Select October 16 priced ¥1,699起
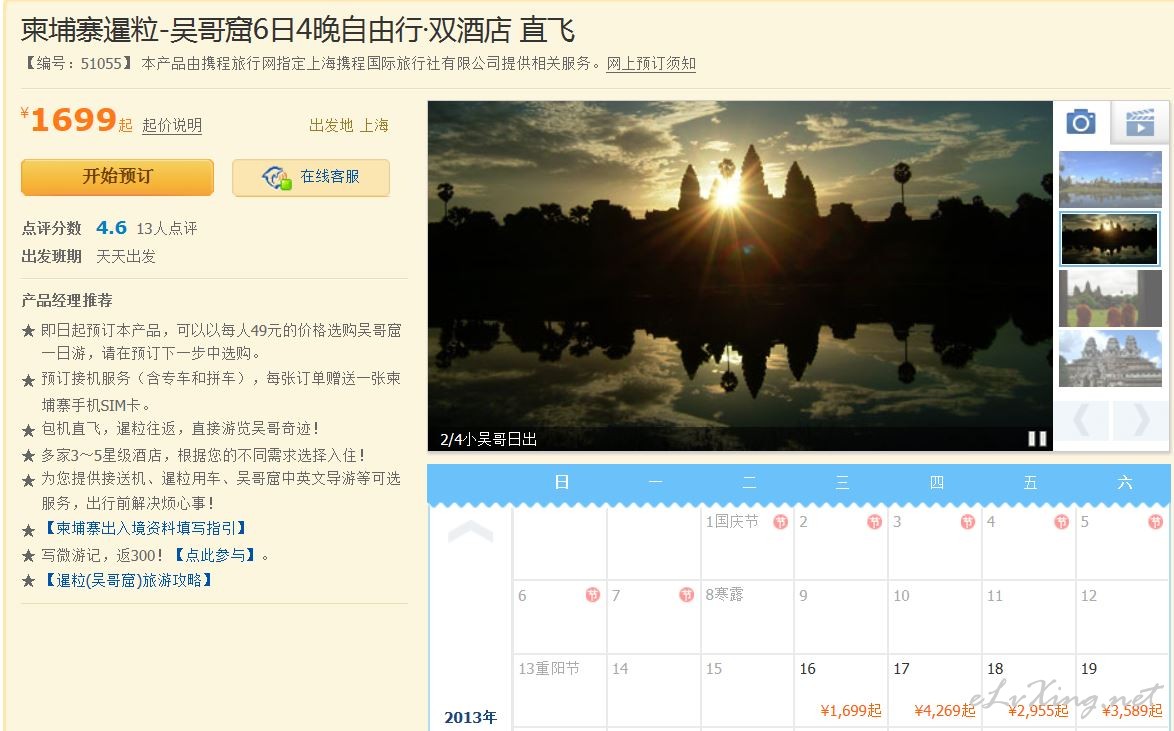Image resolution: width=1174 pixels, height=731 pixels. tap(841, 690)
